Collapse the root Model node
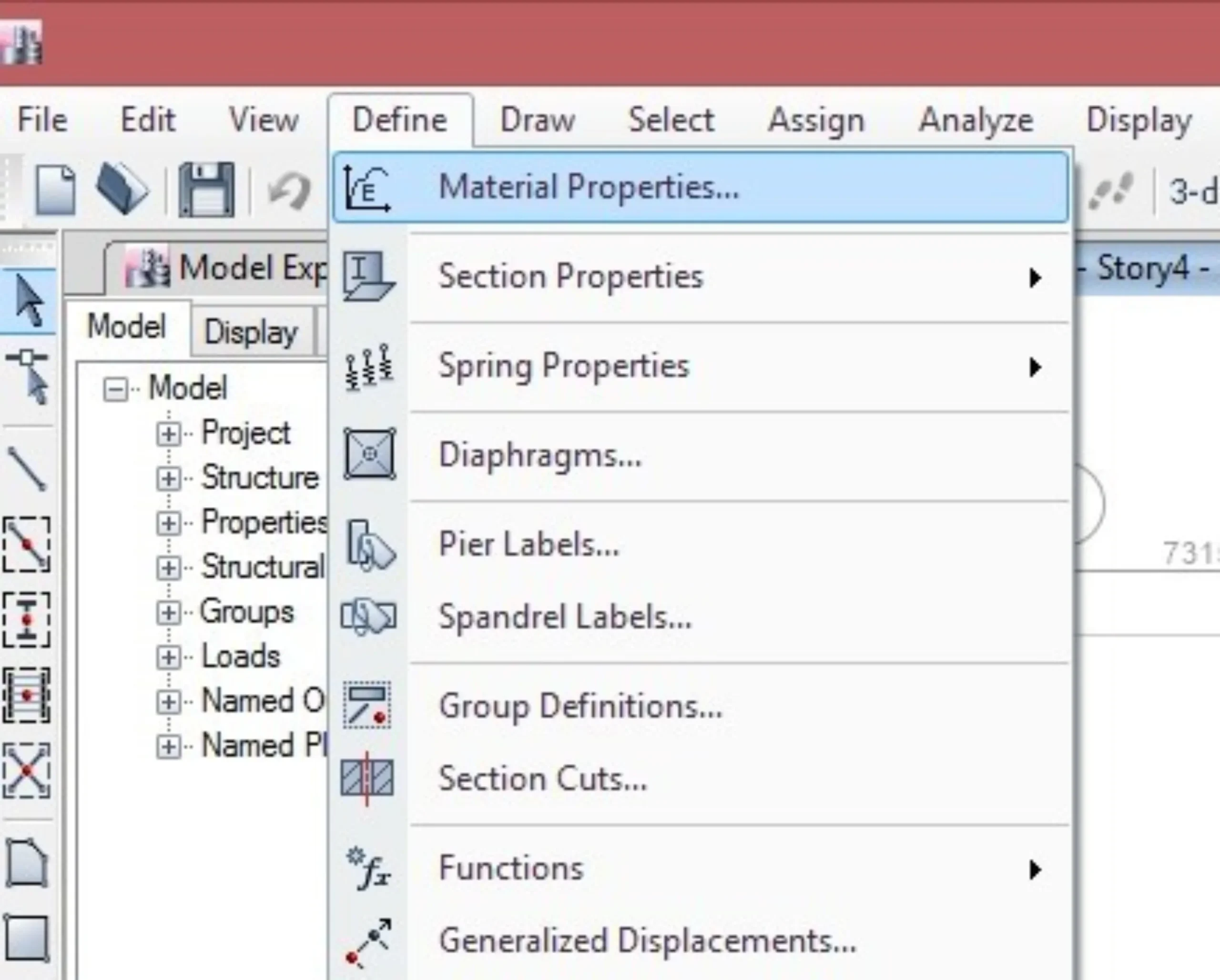Screen dimensions: 1220x980 click(115, 389)
